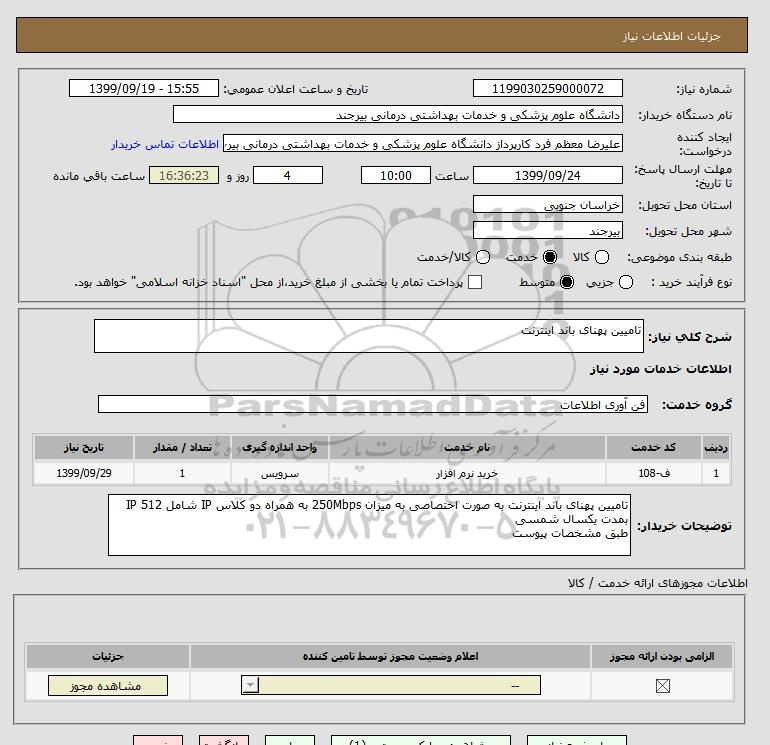Click the request creator field (علیرضا معظم فرد)
This screenshot has height=745, width=770.
[423, 144]
